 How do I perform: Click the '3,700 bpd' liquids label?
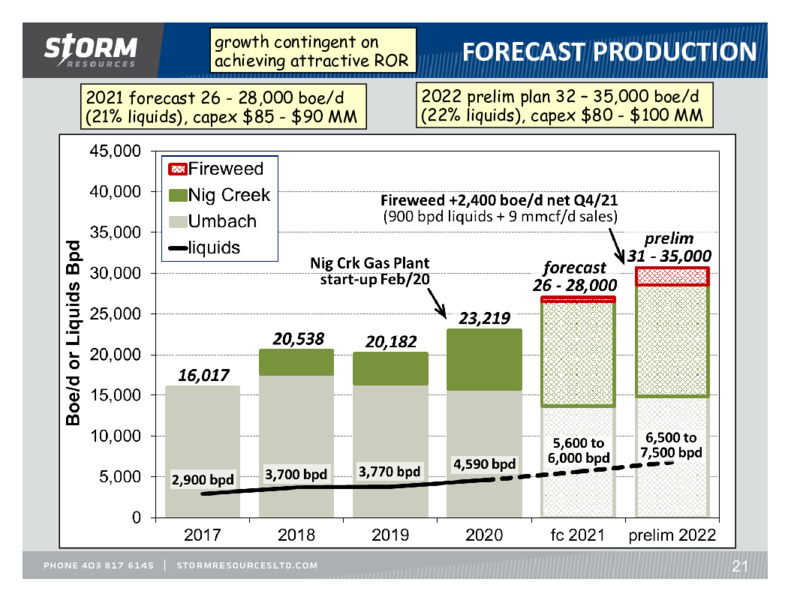(296, 474)
